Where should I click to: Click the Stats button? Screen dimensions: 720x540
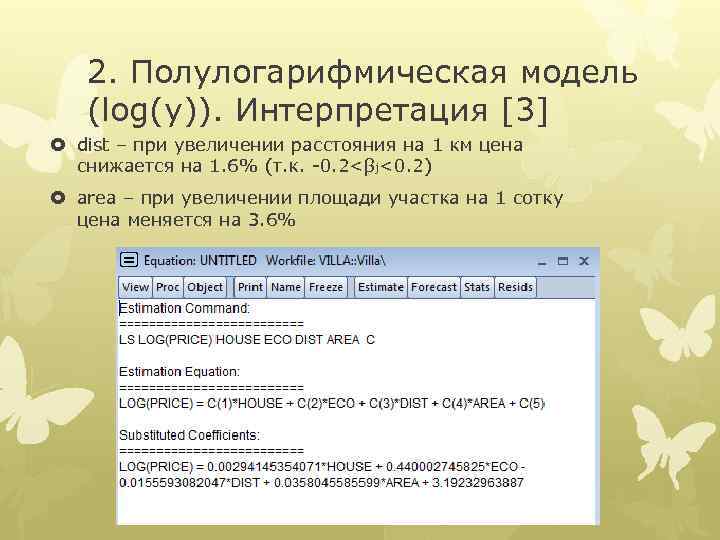477,287
